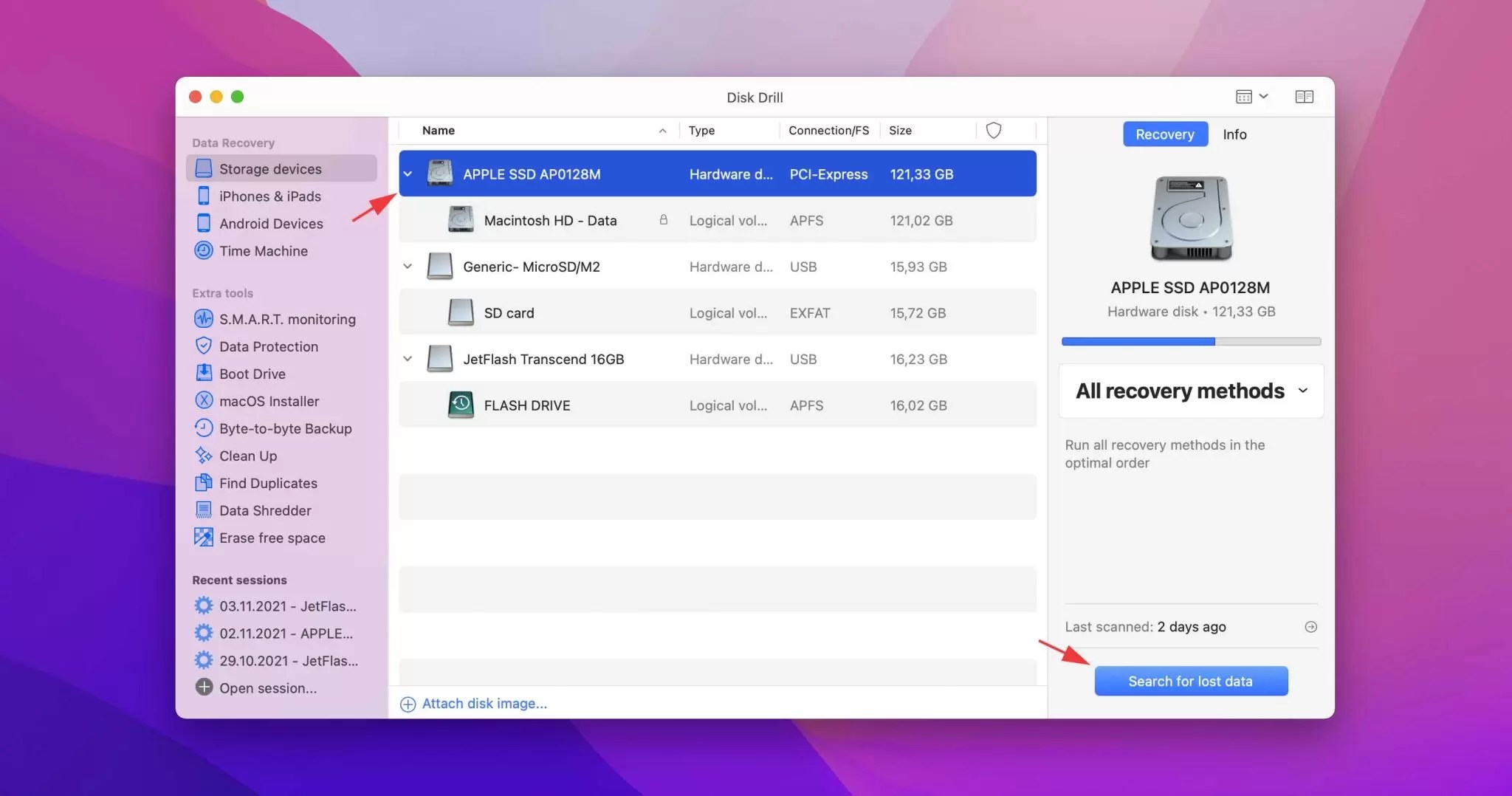Image resolution: width=1512 pixels, height=796 pixels.
Task: Open the Clean Up tool
Action: [x=247, y=456]
